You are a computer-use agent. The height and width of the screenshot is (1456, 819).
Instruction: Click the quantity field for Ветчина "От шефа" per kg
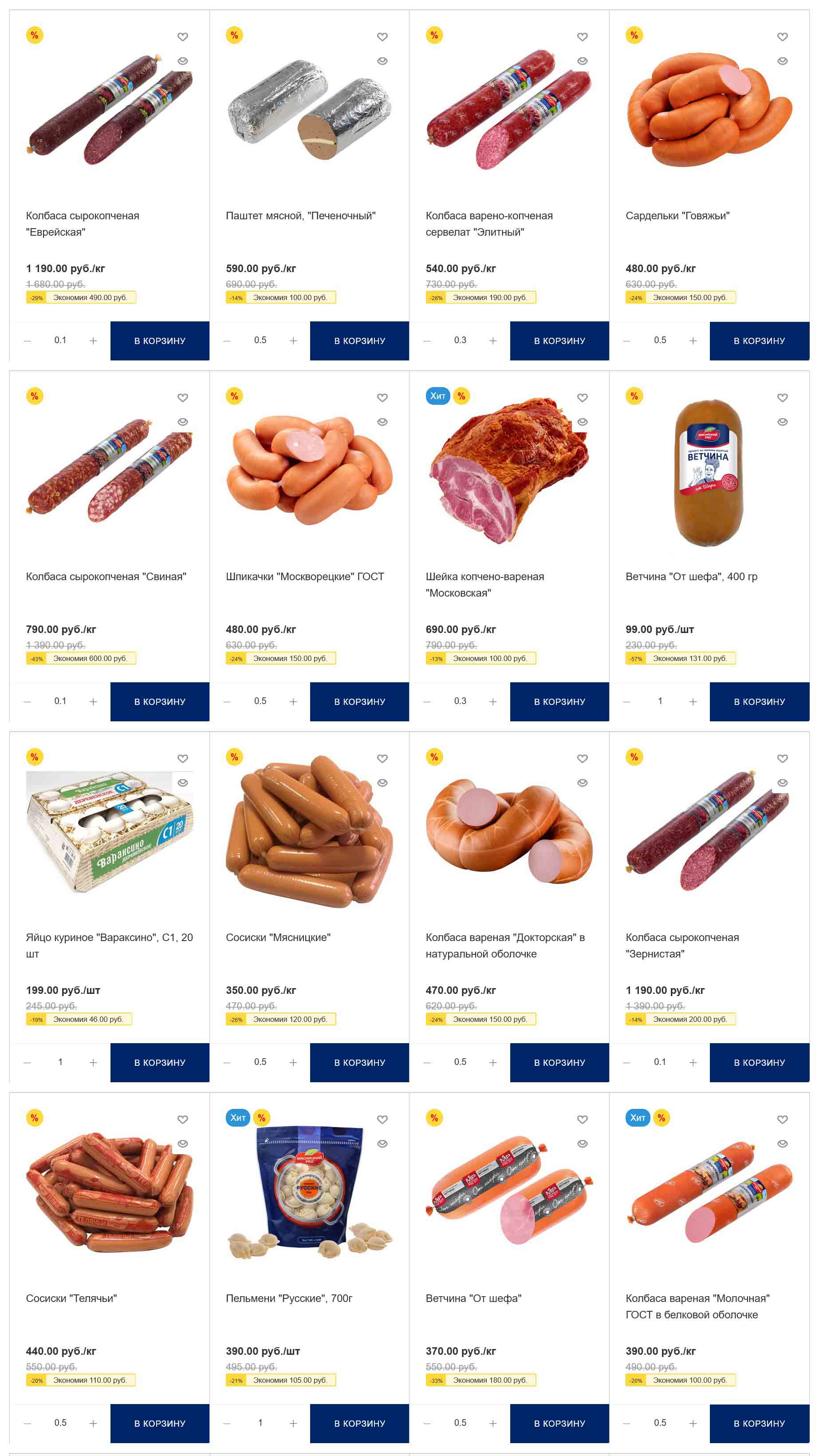click(460, 1423)
